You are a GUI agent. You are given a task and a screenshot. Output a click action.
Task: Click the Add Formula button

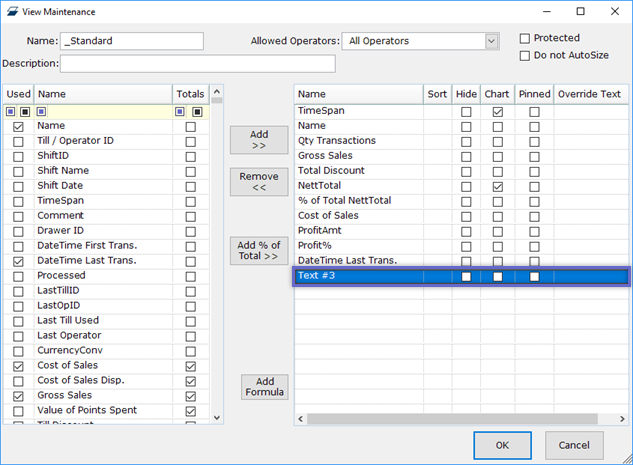pos(264,388)
